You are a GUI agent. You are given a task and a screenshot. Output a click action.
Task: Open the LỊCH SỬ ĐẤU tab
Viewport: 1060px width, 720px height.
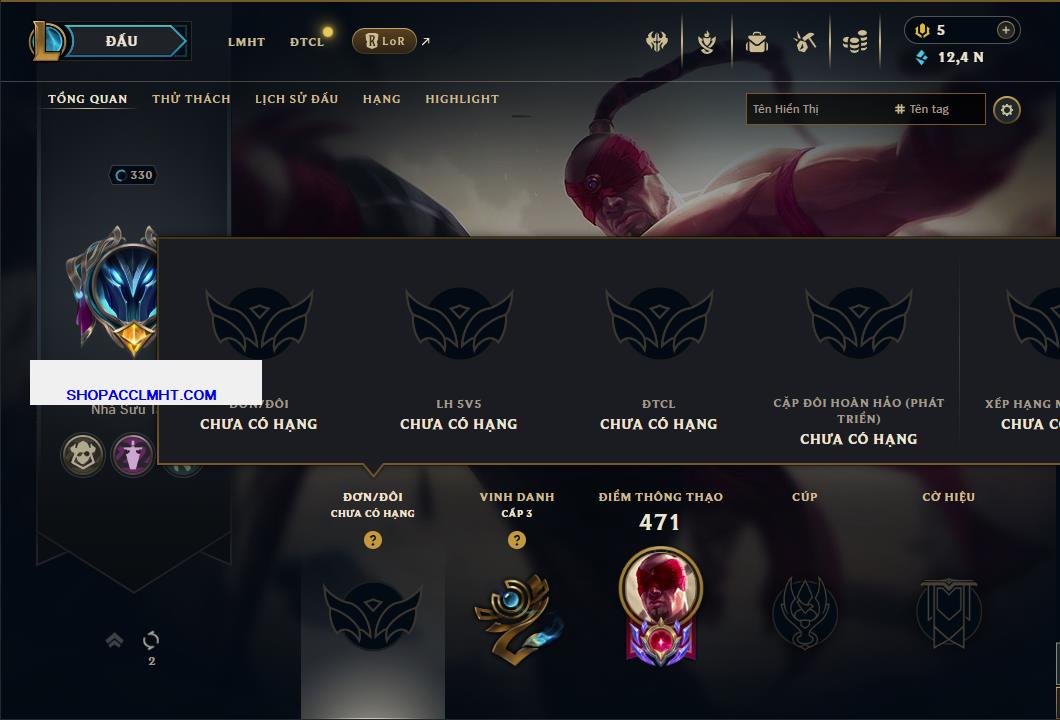[296, 99]
